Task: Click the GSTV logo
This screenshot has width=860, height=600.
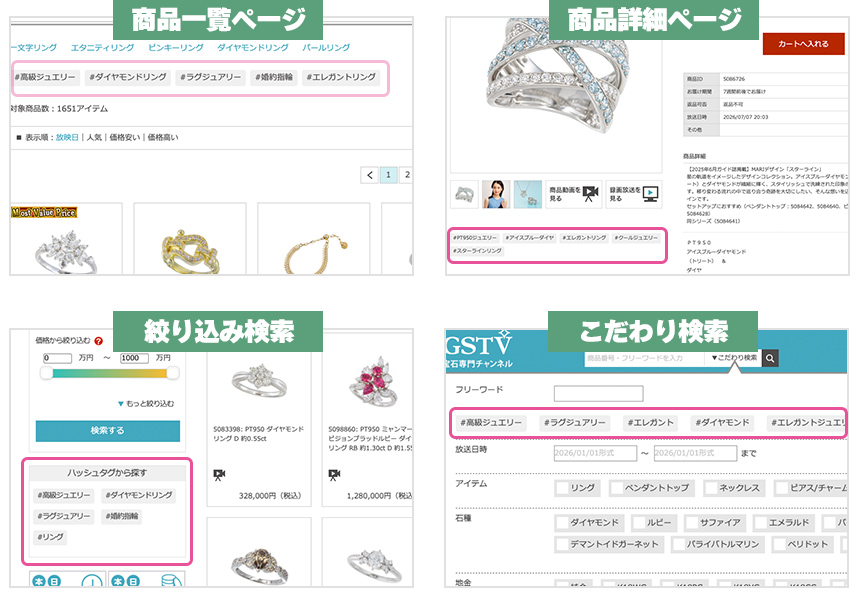Action: point(479,350)
